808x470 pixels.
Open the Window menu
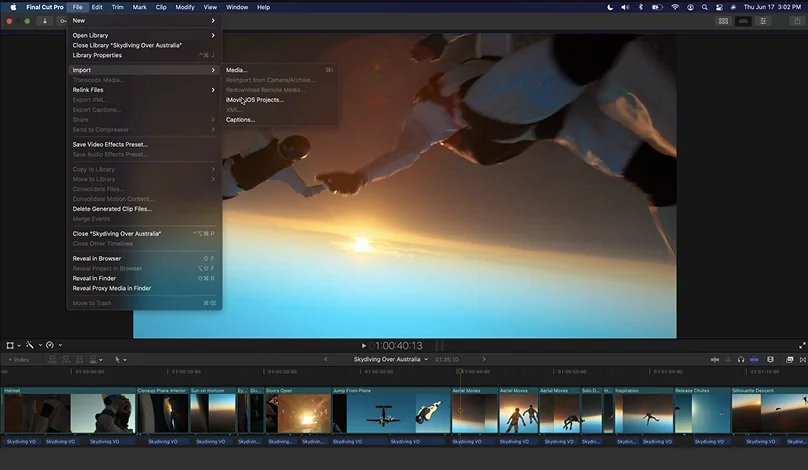coord(237,7)
